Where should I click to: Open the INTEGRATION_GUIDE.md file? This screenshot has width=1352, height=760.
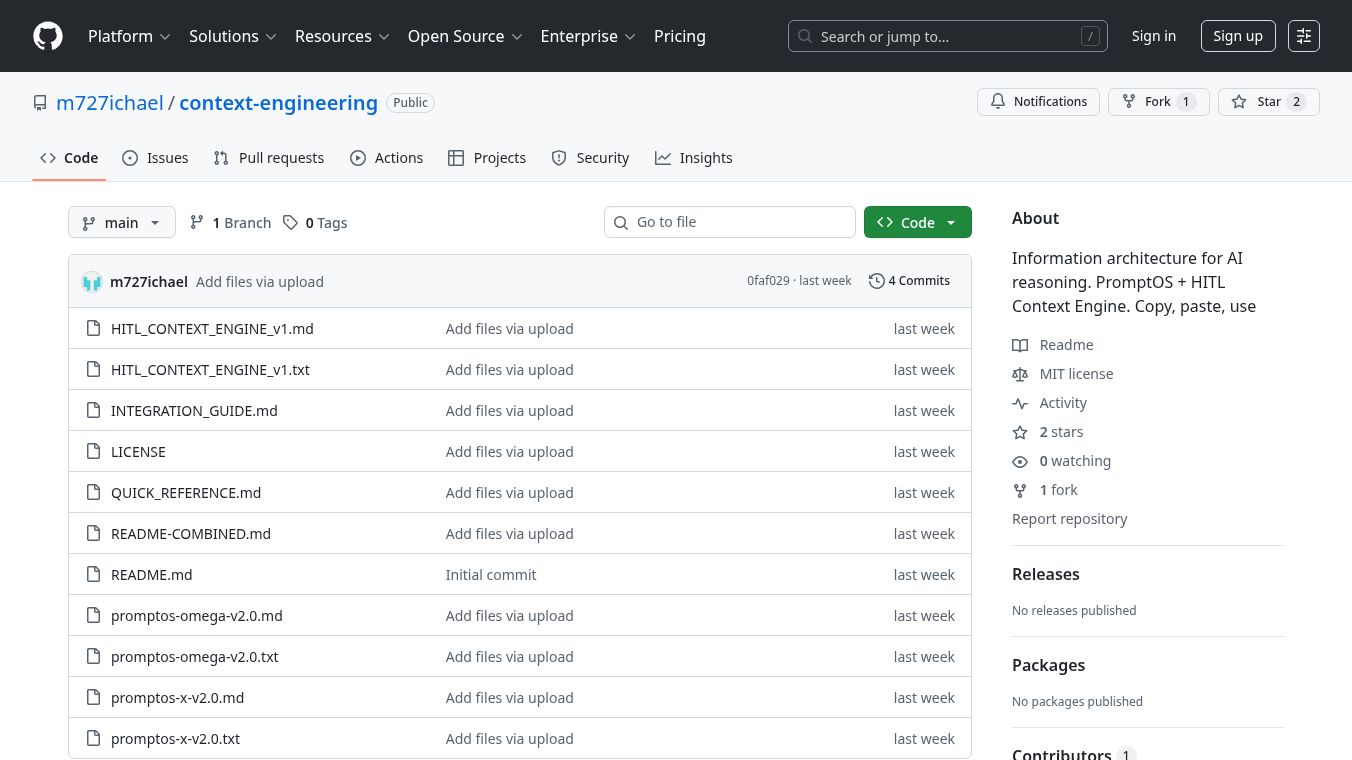pyautogui.click(x=194, y=411)
